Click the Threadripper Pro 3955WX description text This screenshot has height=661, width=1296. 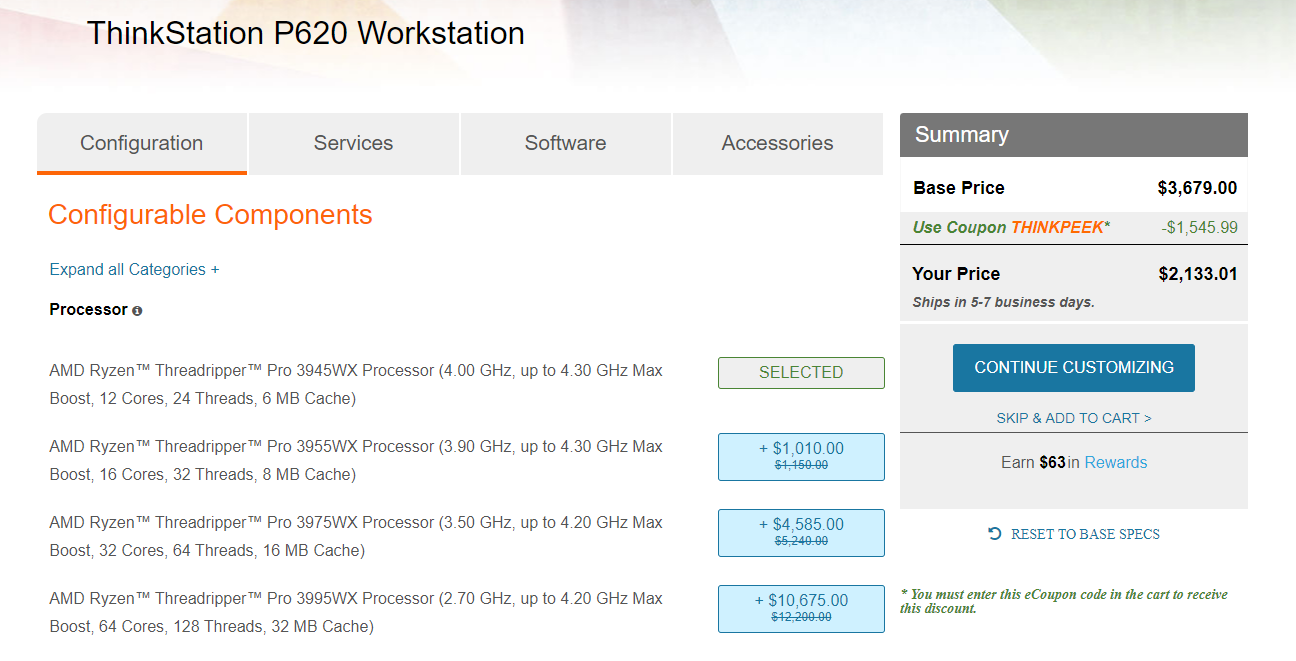356,461
